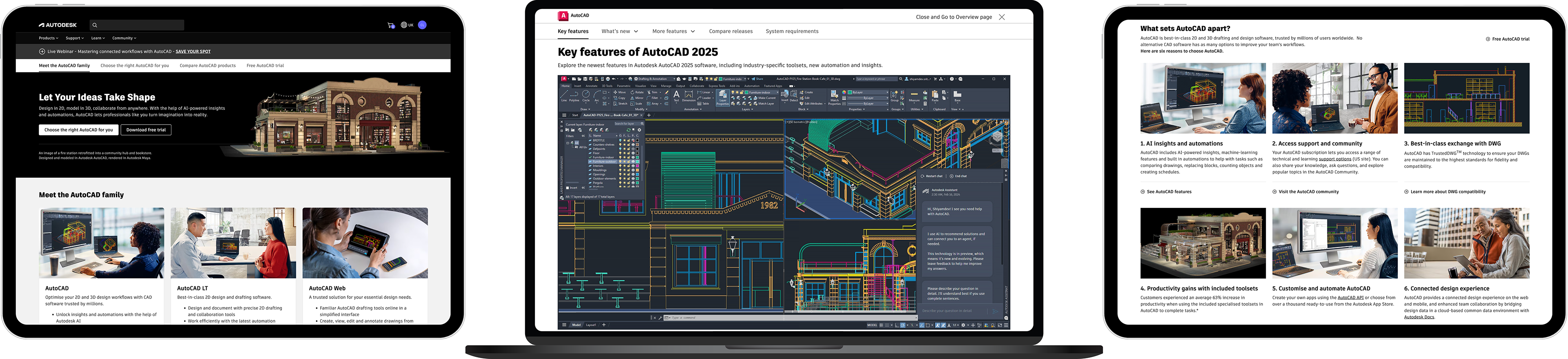The height and width of the screenshot is (359, 1568).
Task: Select the Dimension tool
Action: 689,96
